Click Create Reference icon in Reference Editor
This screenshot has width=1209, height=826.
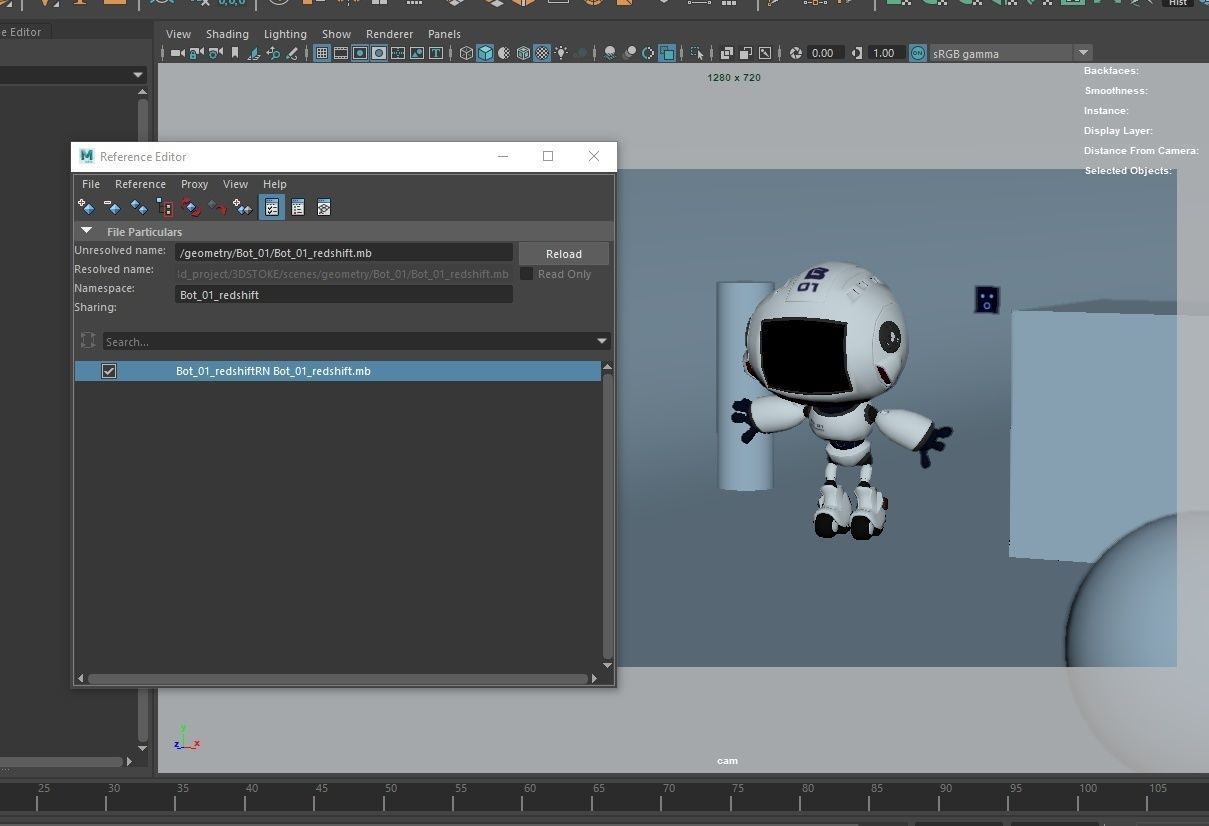pos(86,207)
